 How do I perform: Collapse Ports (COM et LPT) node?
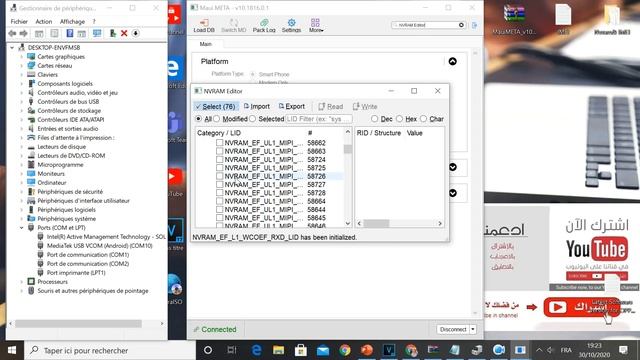coord(22,228)
